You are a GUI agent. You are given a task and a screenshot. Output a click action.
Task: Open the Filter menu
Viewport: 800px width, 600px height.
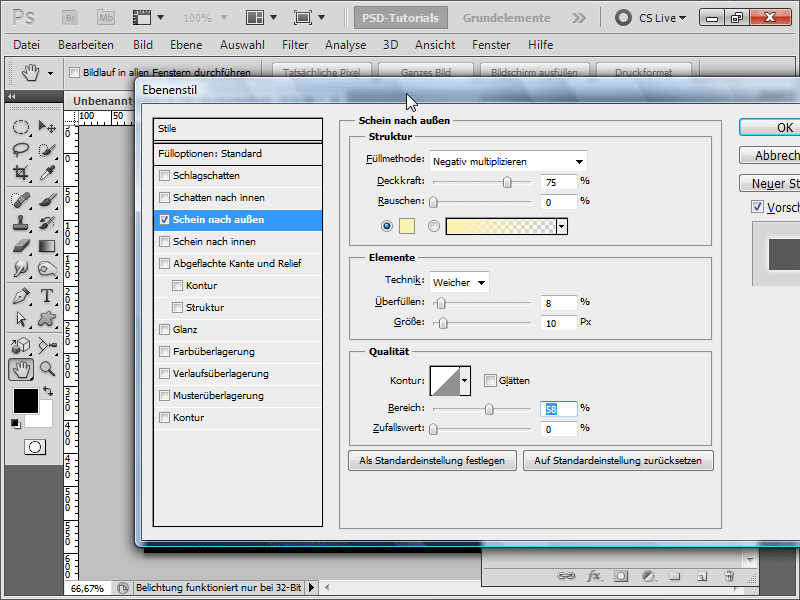295,45
